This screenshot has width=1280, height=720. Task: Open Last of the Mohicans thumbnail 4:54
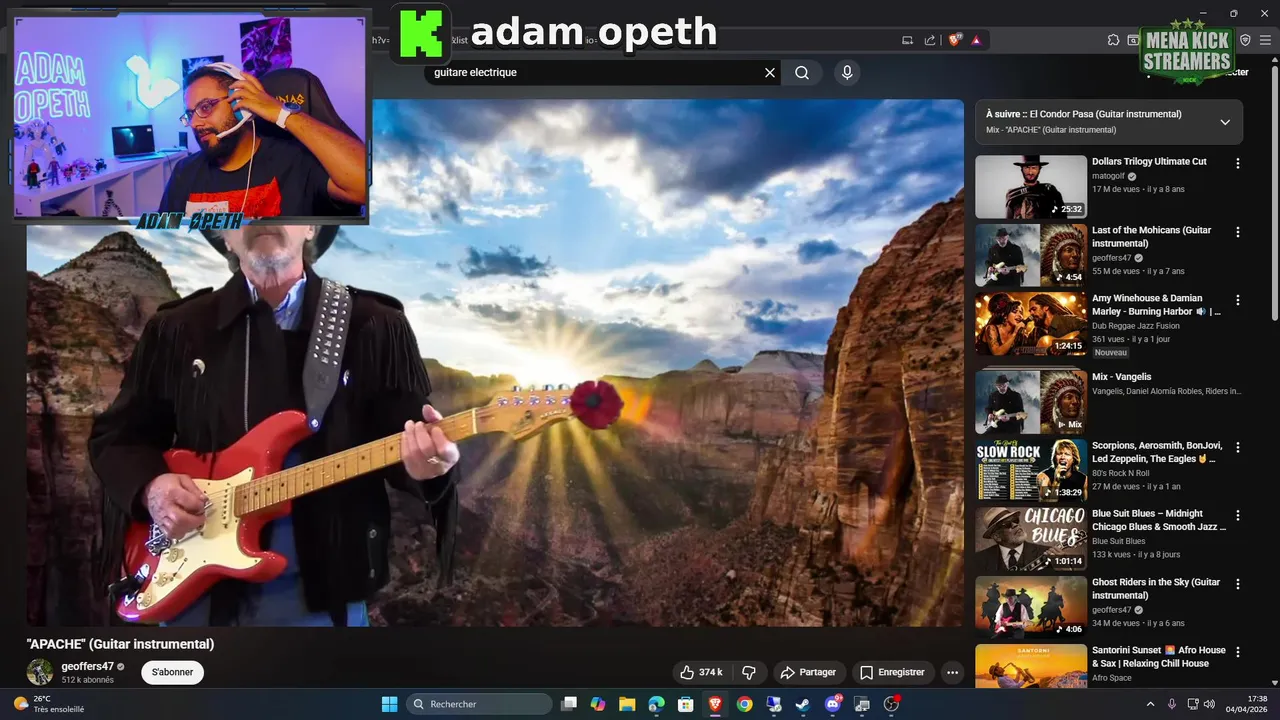[x=1031, y=255]
